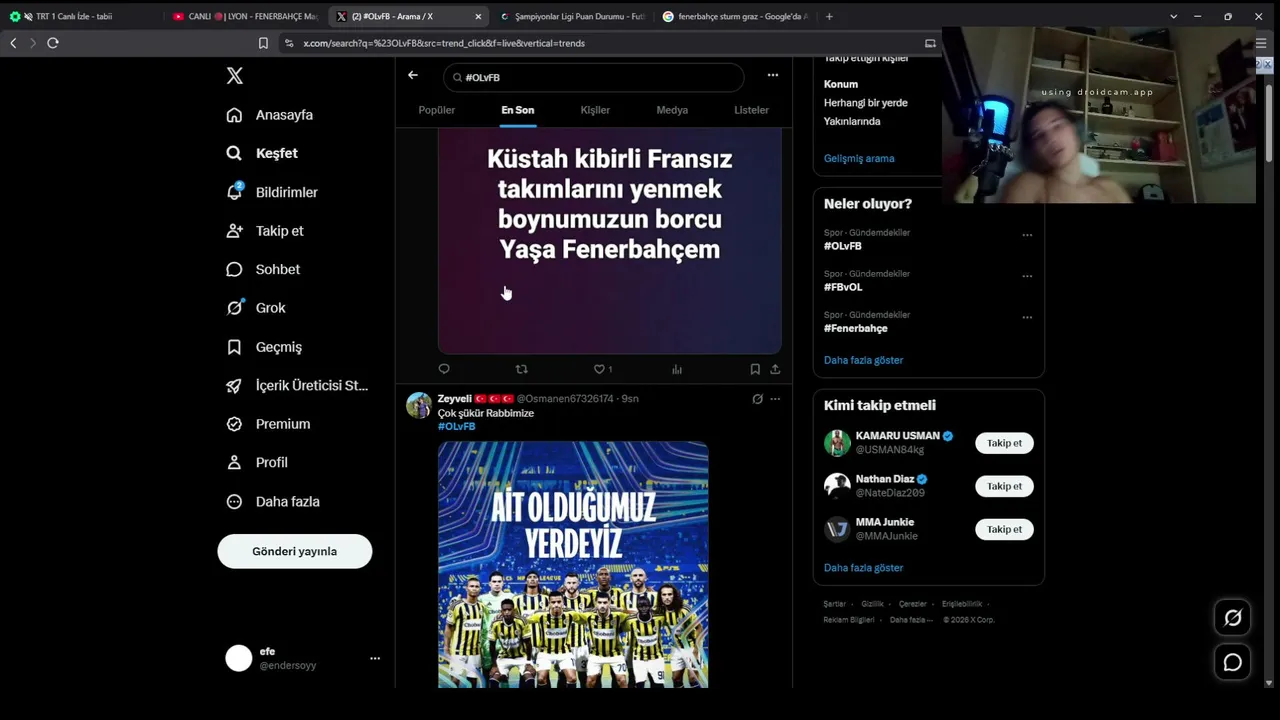Select the En Son tab
This screenshot has height=720, width=1280.
(x=518, y=110)
